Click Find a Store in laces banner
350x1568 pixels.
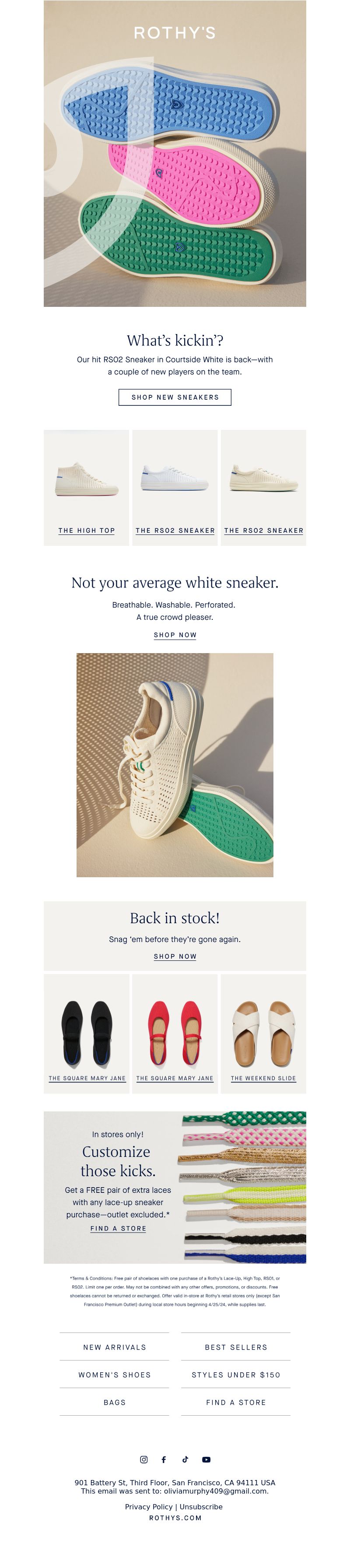click(x=118, y=1228)
